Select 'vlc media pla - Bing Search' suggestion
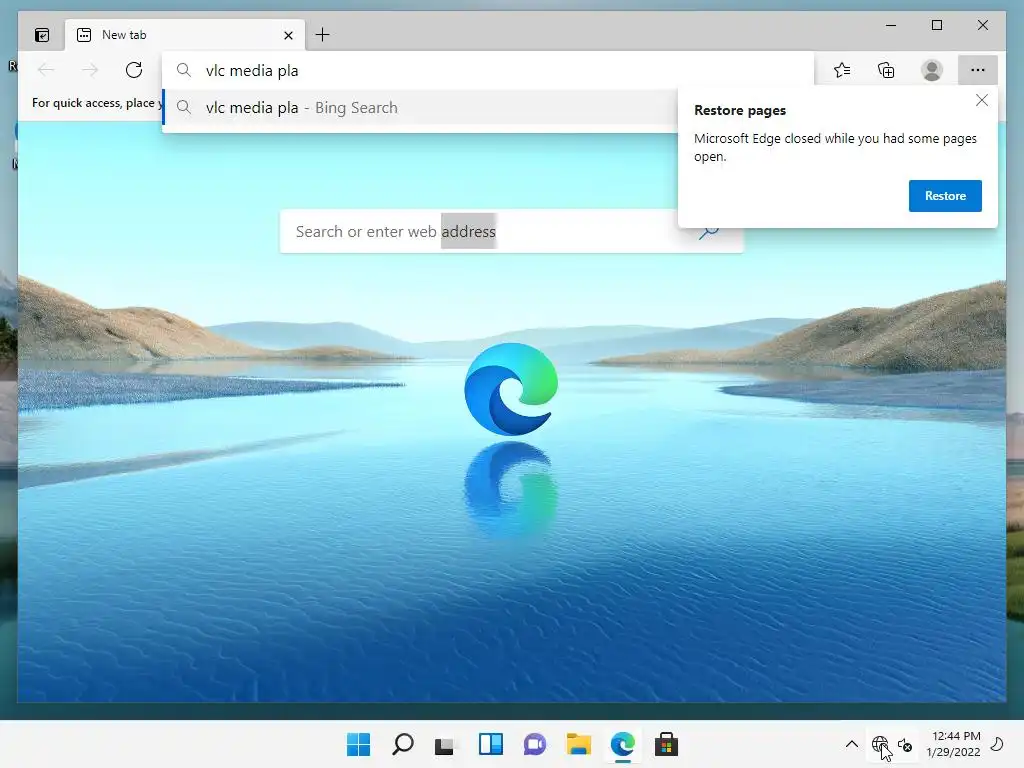1024x768 pixels. pos(421,108)
